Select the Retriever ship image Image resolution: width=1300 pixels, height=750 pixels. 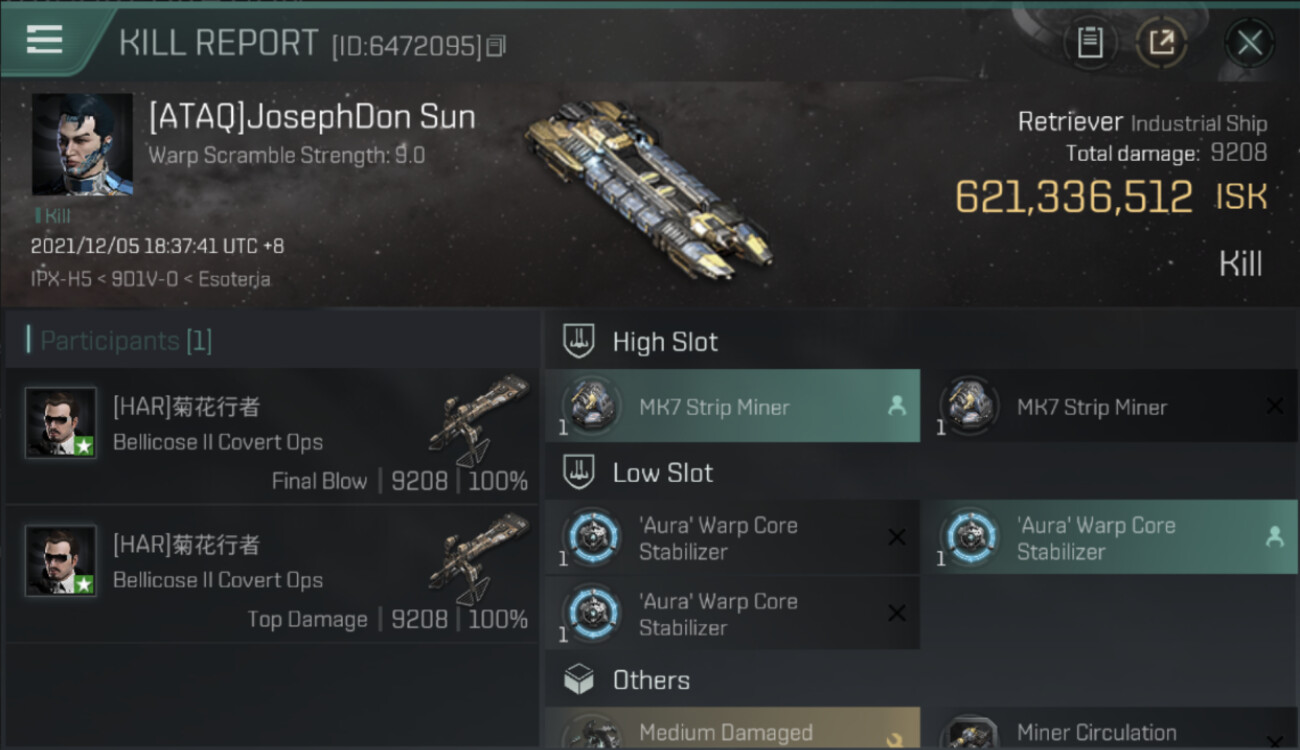click(x=647, y=187)
